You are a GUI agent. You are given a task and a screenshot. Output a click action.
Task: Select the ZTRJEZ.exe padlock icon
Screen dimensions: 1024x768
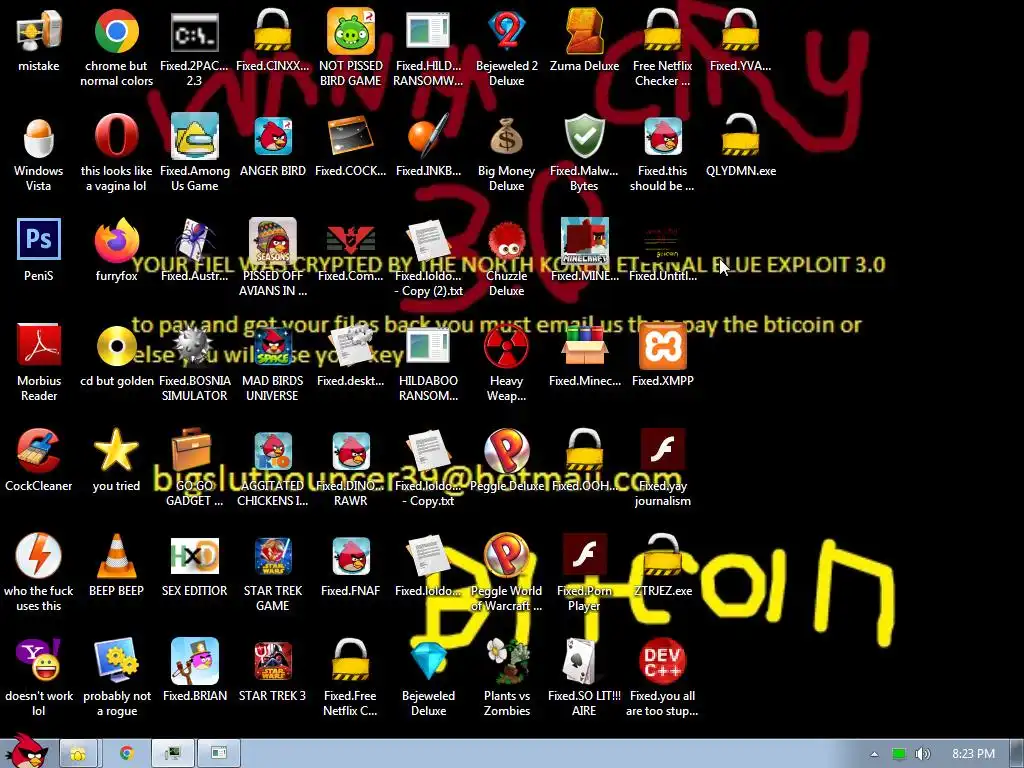pos(662,556)
